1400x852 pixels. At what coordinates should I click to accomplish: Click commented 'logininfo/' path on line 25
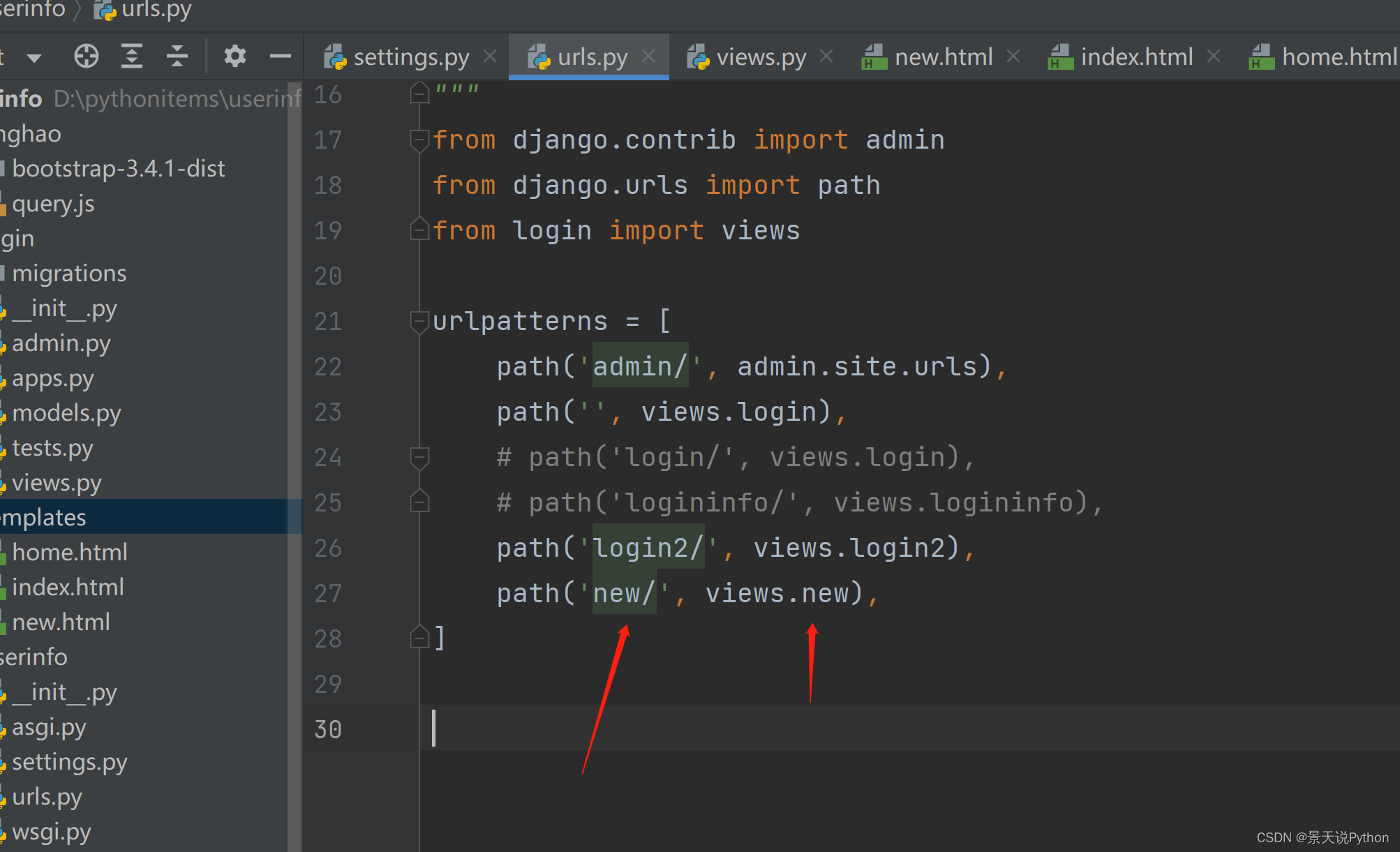pyautogui.click(x=703, y=502)
